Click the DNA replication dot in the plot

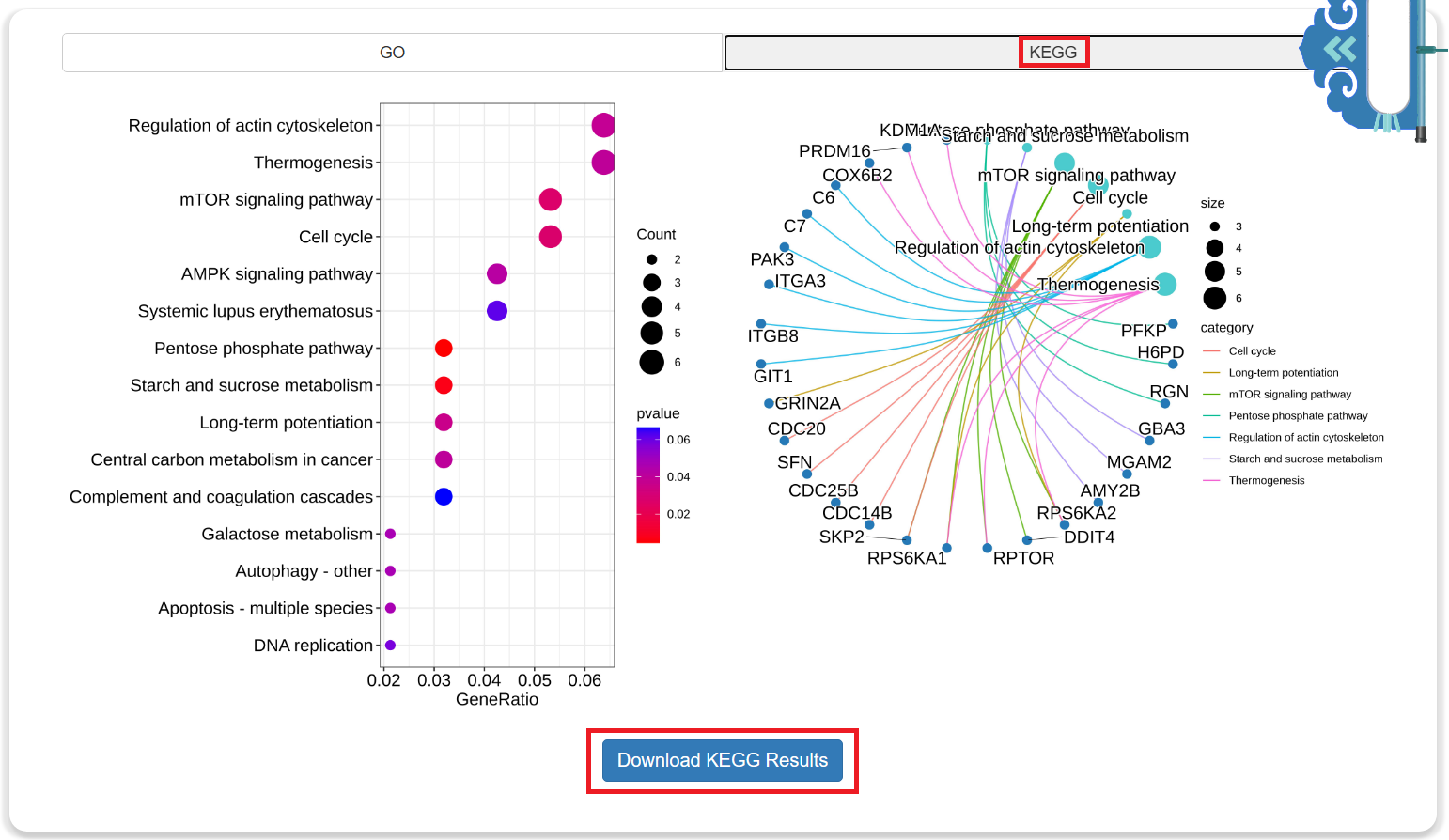(x=390, y=646)
